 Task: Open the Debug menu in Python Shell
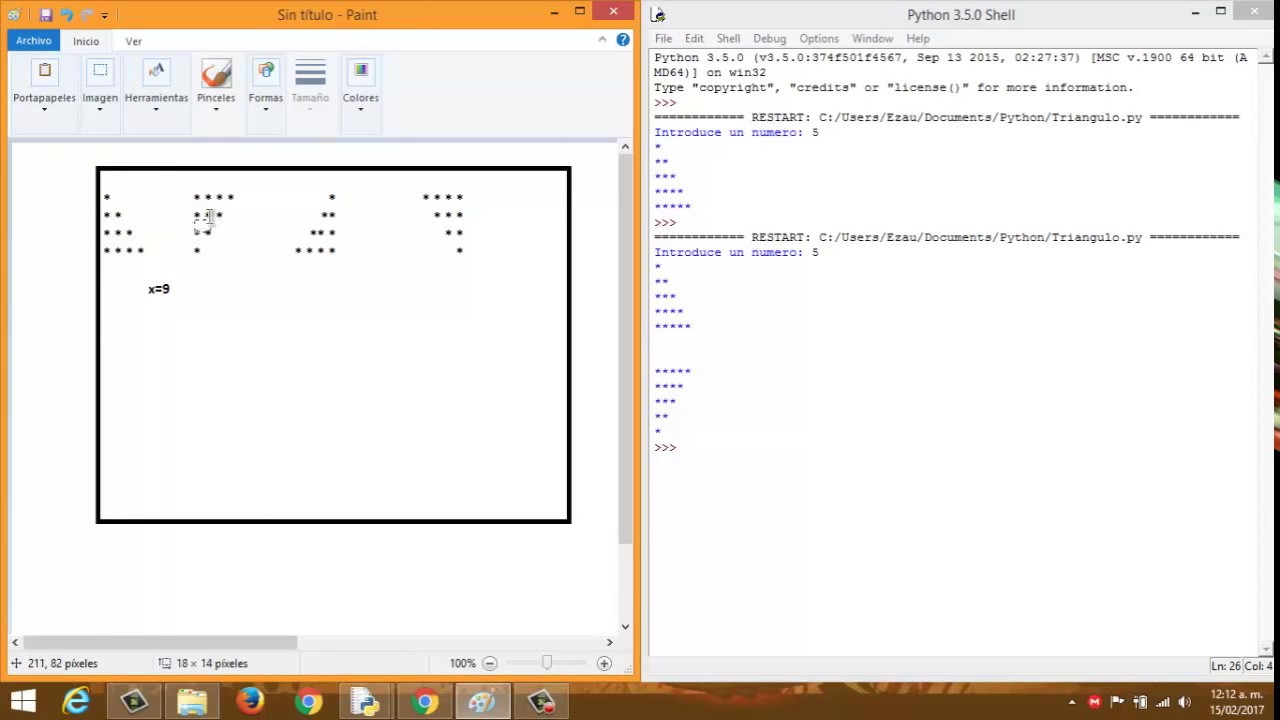(x=769, y=38)
